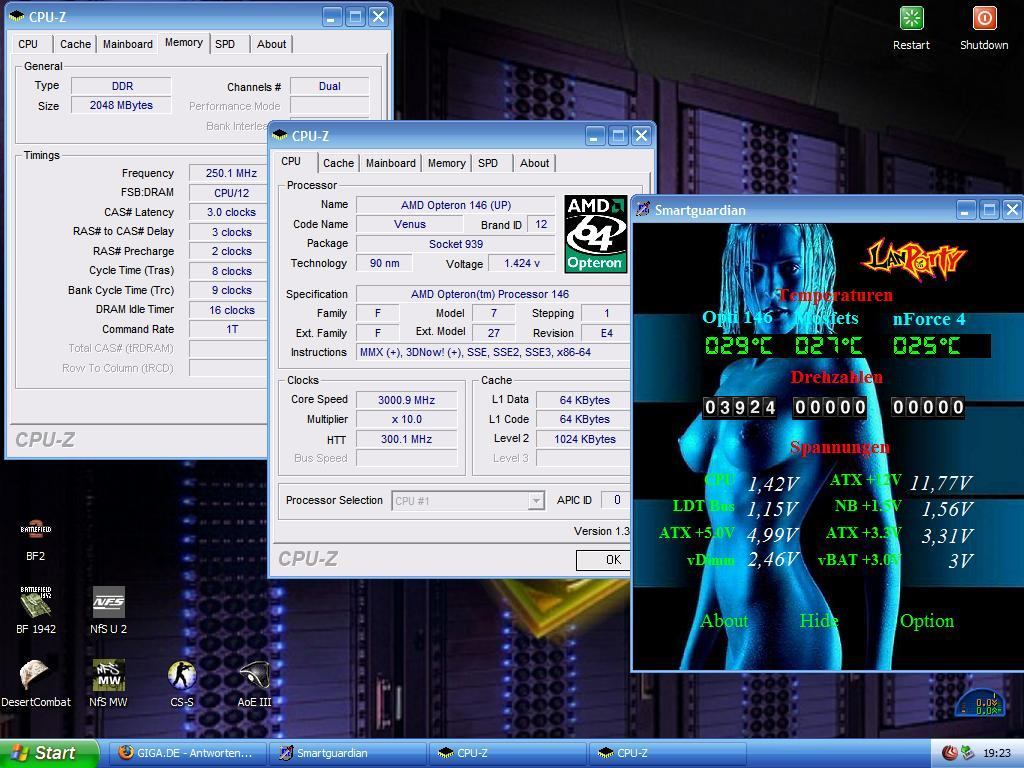Click the Core Speed value 3000.9 MHz

tap(406, 400)
